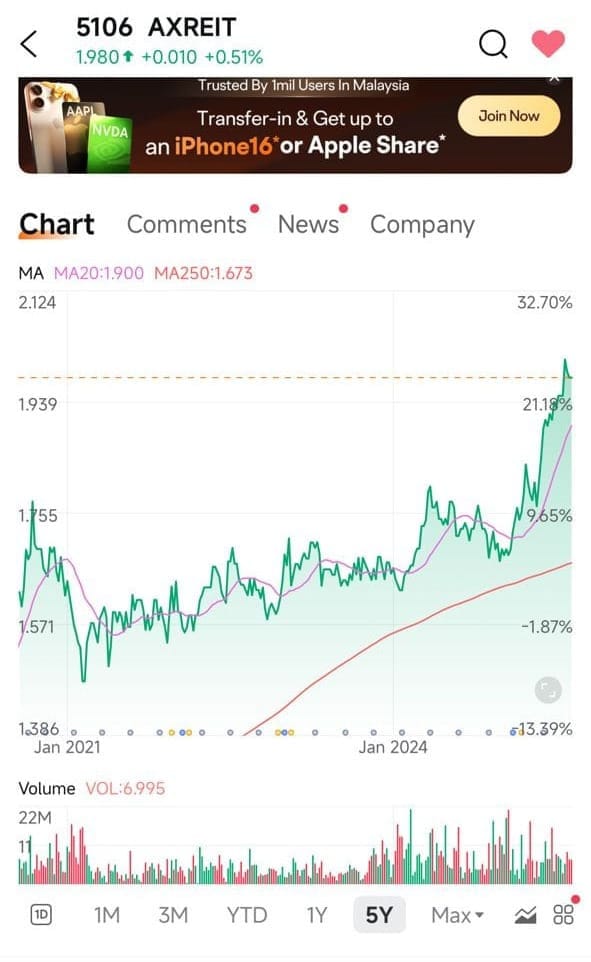Tap the Join Now button
The width and height of the screenshot is (591, 962).
coord(509,116)
